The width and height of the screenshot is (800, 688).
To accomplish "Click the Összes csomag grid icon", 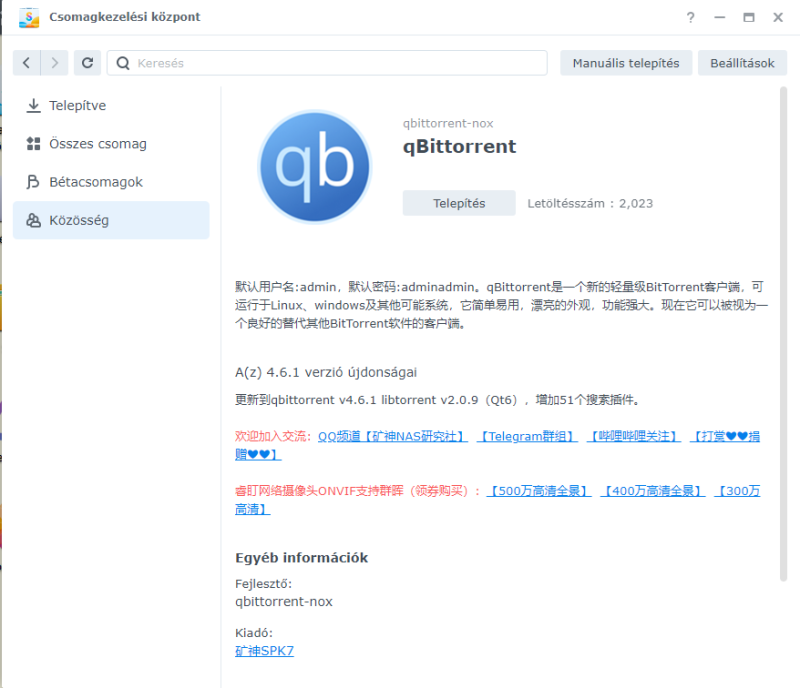I will pos(33,143).
